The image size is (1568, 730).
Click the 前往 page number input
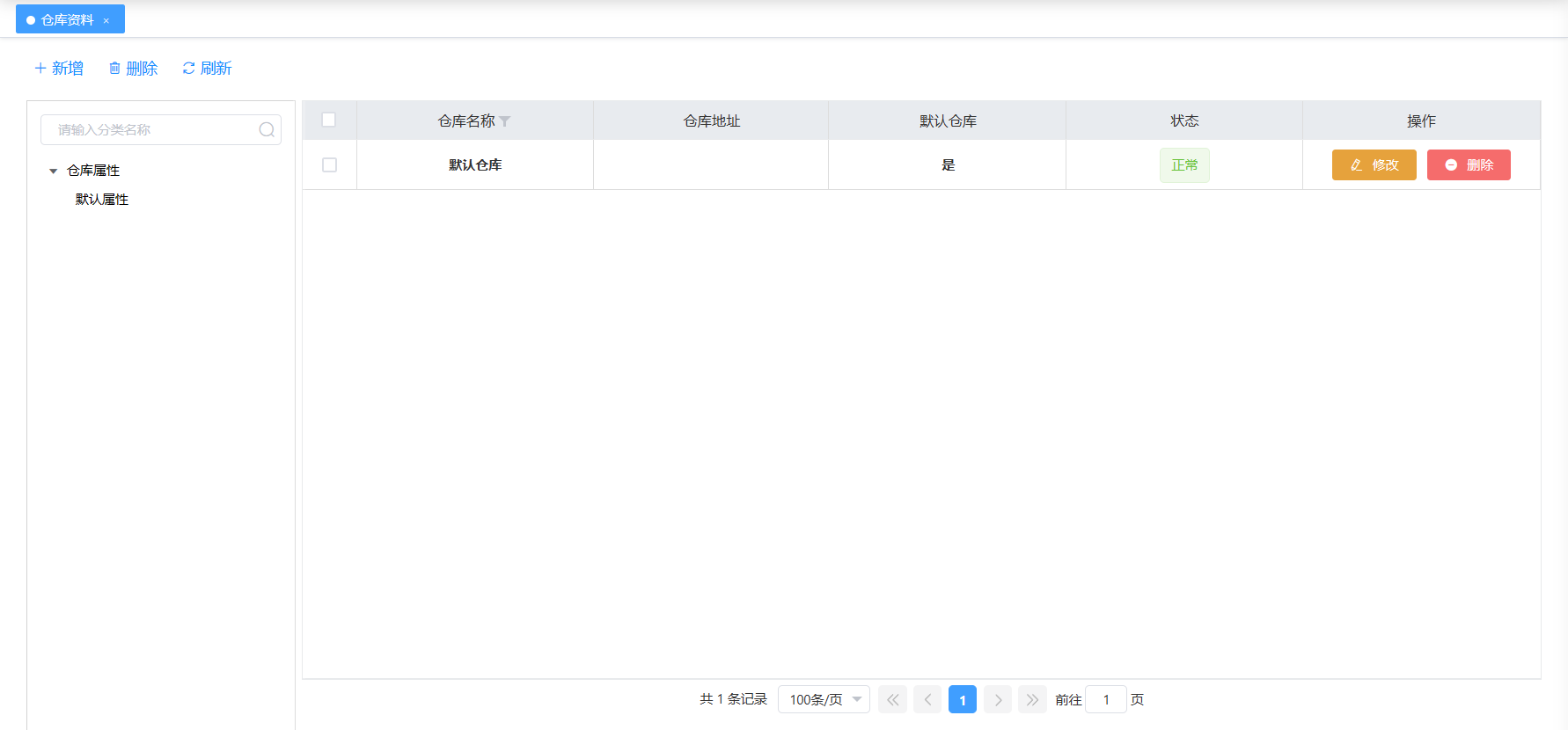(1106, 700)
